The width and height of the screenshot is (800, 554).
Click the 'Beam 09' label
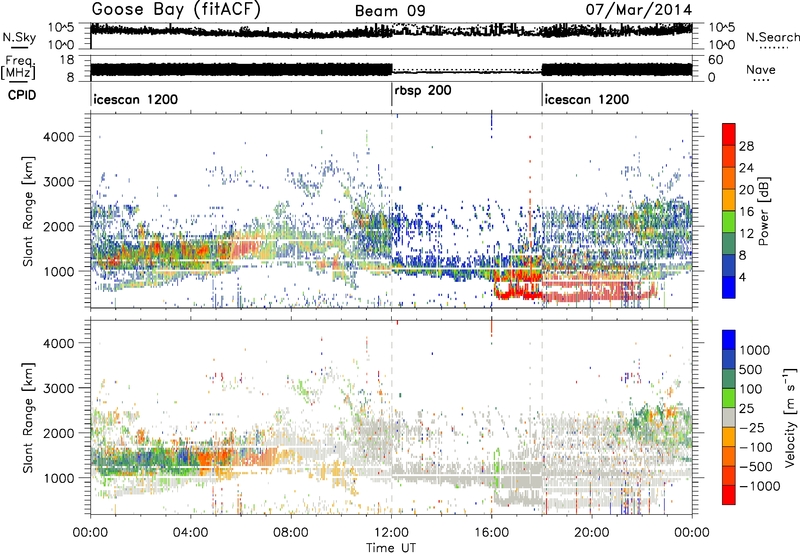tap(390, 11)
